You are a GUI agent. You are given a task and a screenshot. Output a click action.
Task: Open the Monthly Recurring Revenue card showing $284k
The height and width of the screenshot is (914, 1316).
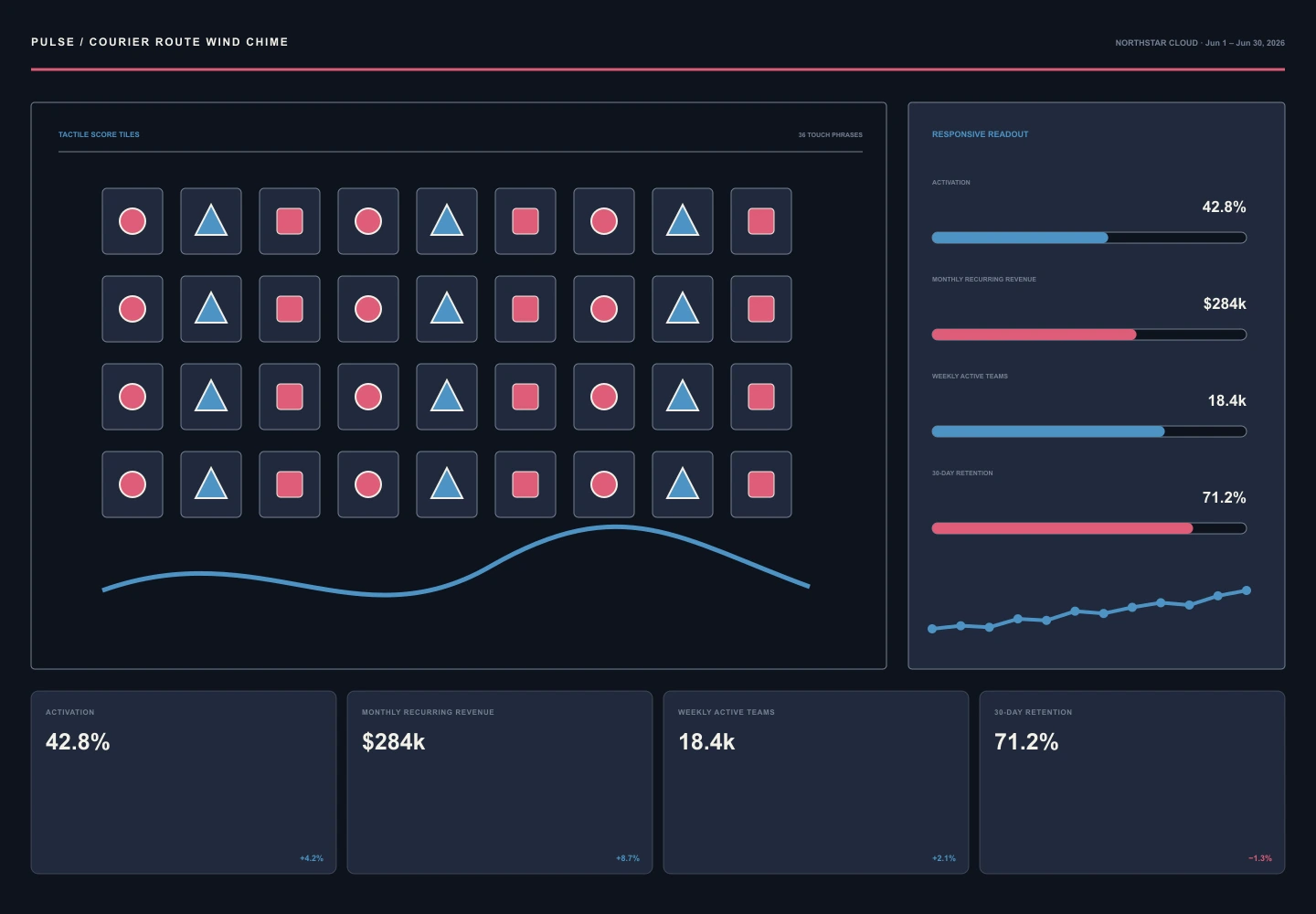point(500,782)
